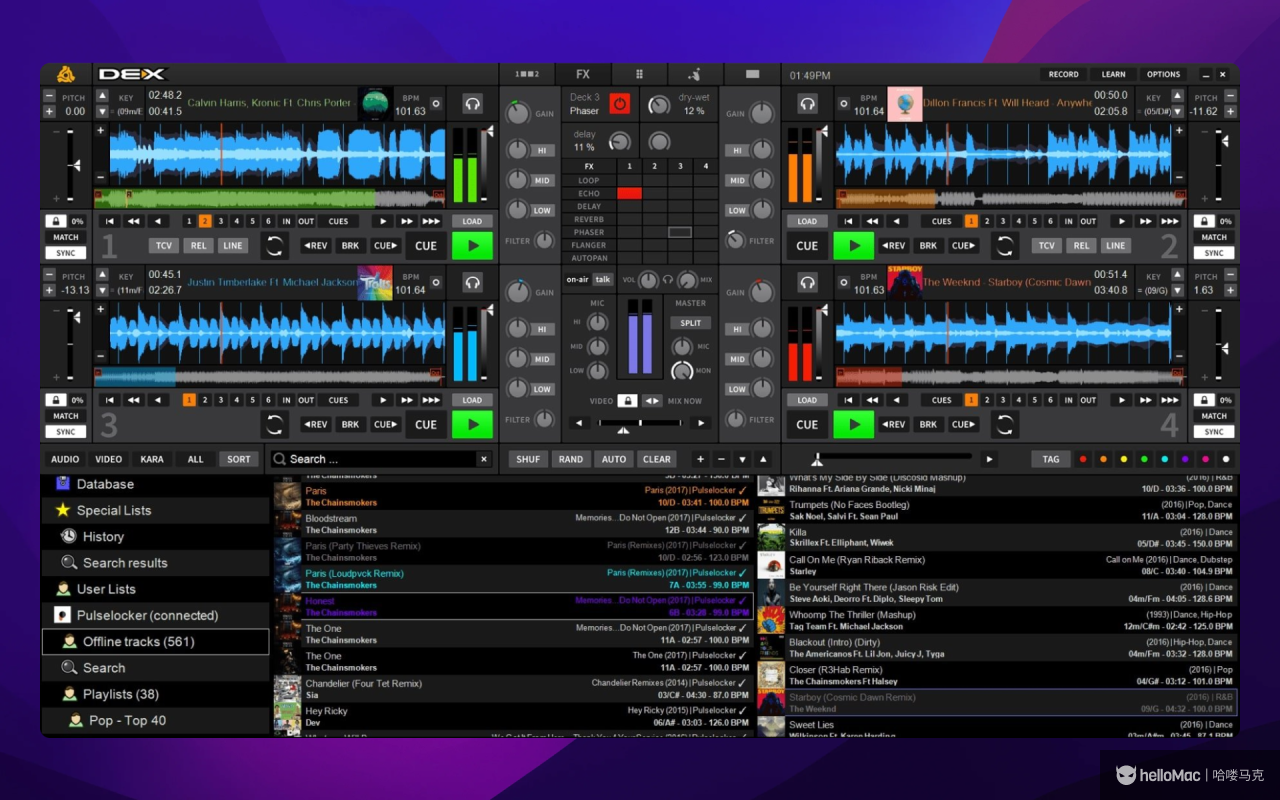Zoom in deck 1 waveform with plus
1280x800 pixels.
point(100,131)
